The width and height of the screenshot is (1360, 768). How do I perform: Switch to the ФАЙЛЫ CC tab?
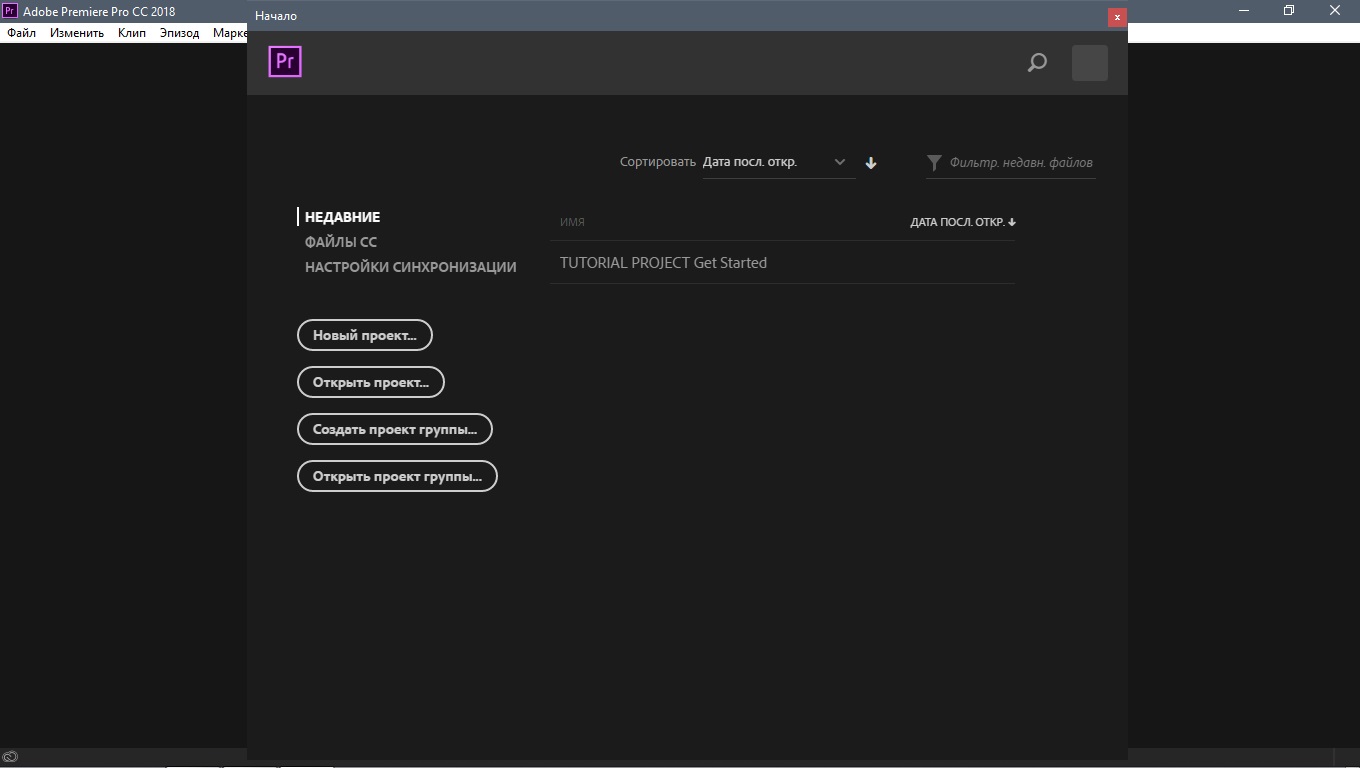341,242
